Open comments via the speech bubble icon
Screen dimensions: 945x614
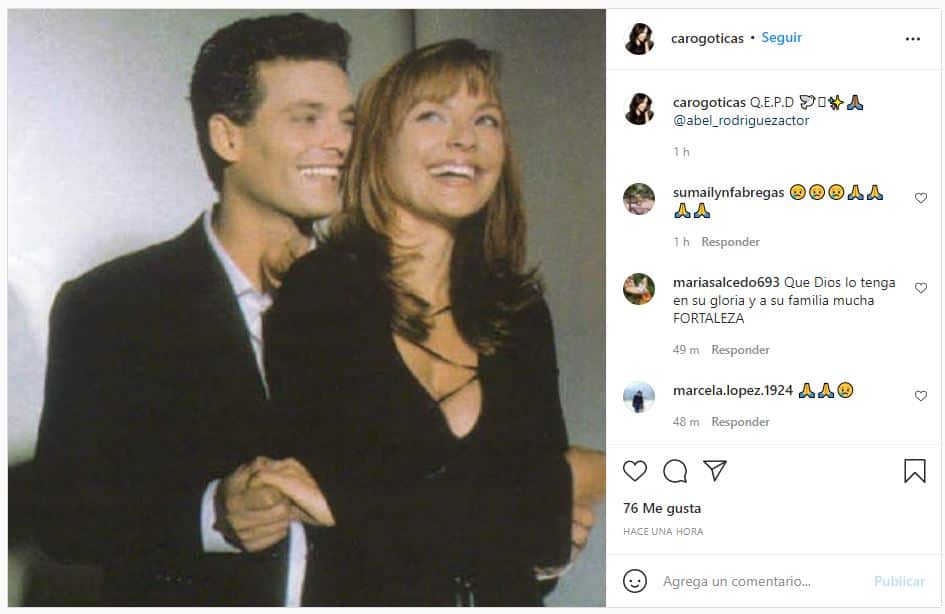point(677,470)
